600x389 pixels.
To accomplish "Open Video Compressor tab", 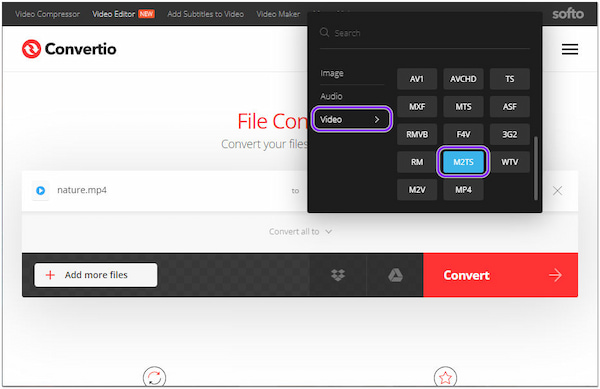I will [47, 14].
